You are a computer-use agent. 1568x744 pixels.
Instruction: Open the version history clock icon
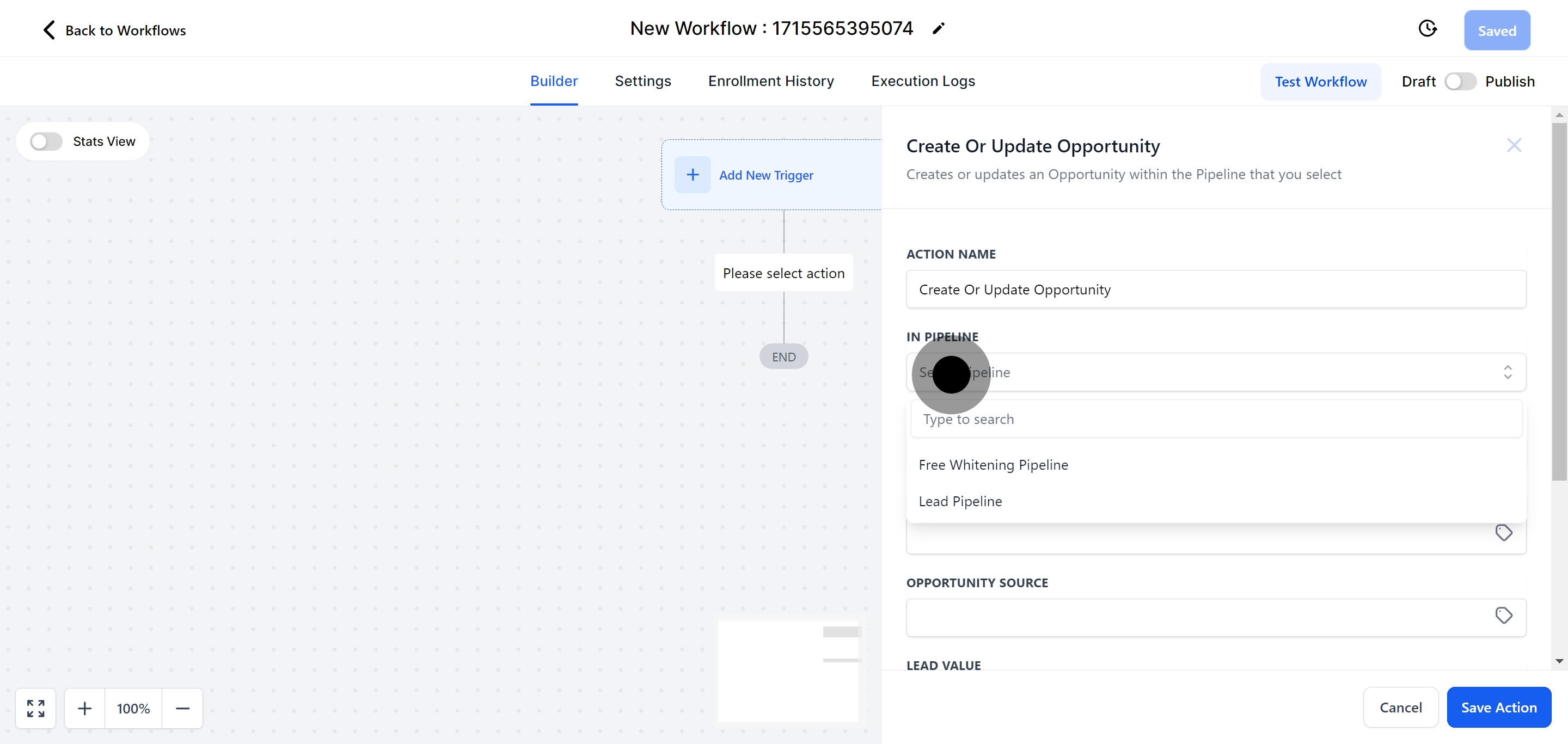1428,29
